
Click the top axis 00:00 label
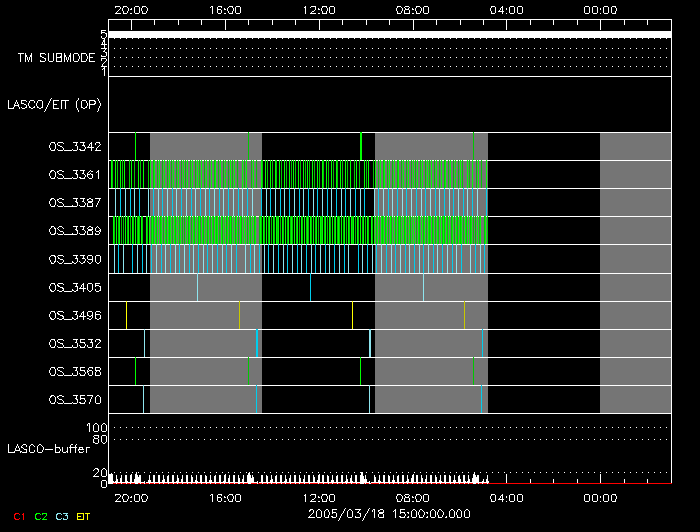point(600,10)
